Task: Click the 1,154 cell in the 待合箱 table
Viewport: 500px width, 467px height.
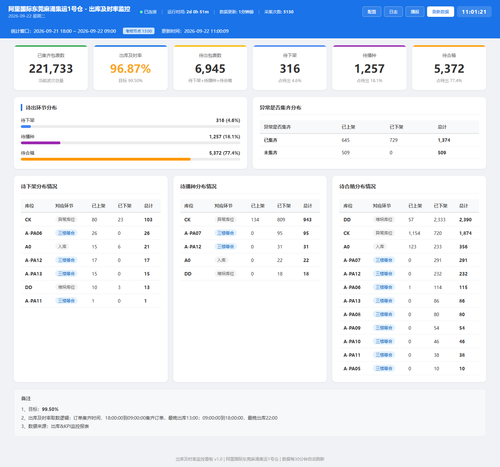Action: pyautogui.click(x=414, y=233)
